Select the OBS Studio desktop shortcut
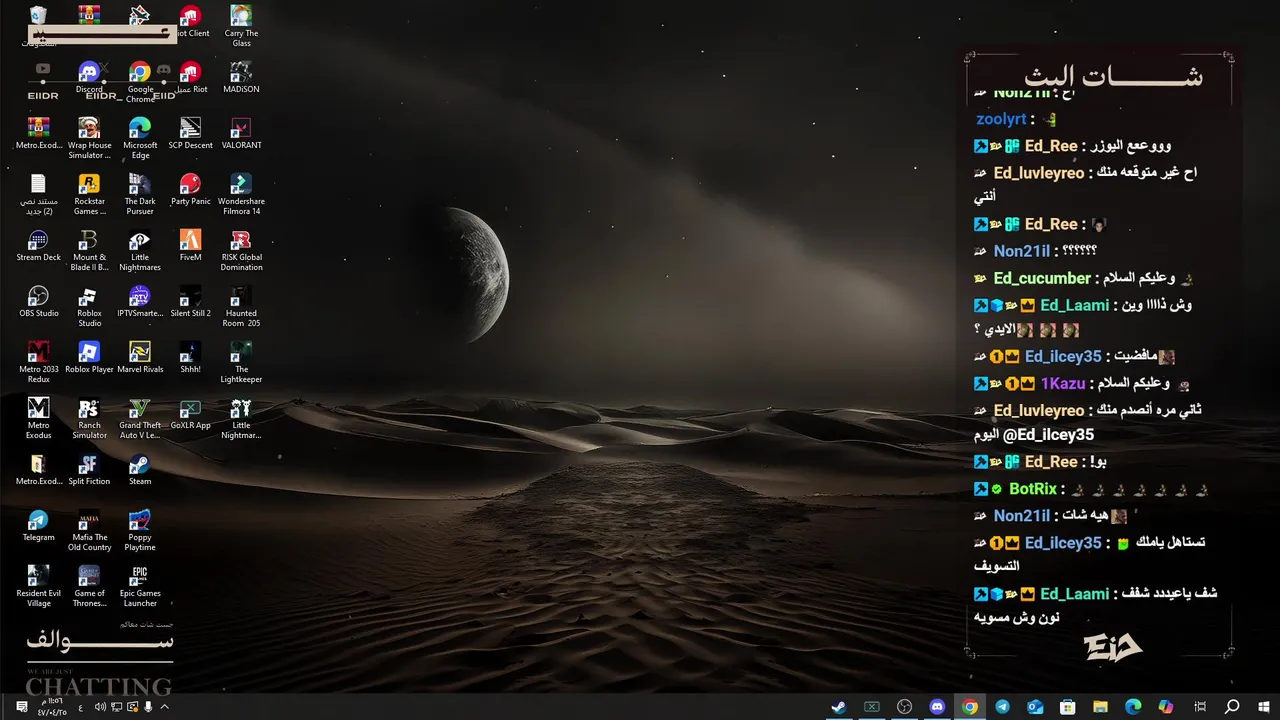Image resolution: width=1280 pixels, height=720 pixels. coord(38,302)
